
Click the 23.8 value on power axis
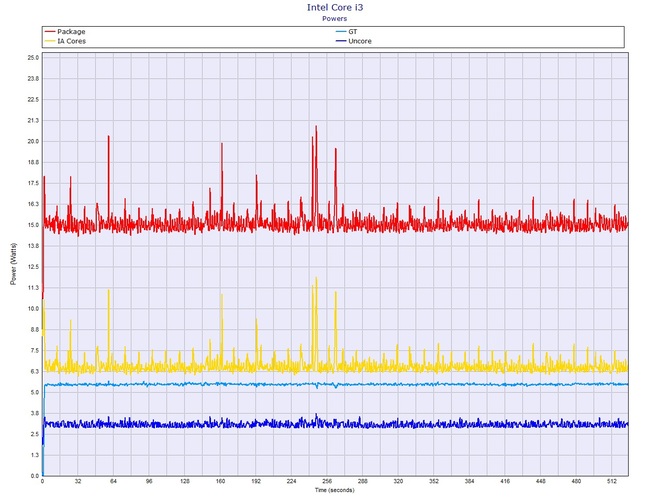pyautogui.click(x=33, y=79)
